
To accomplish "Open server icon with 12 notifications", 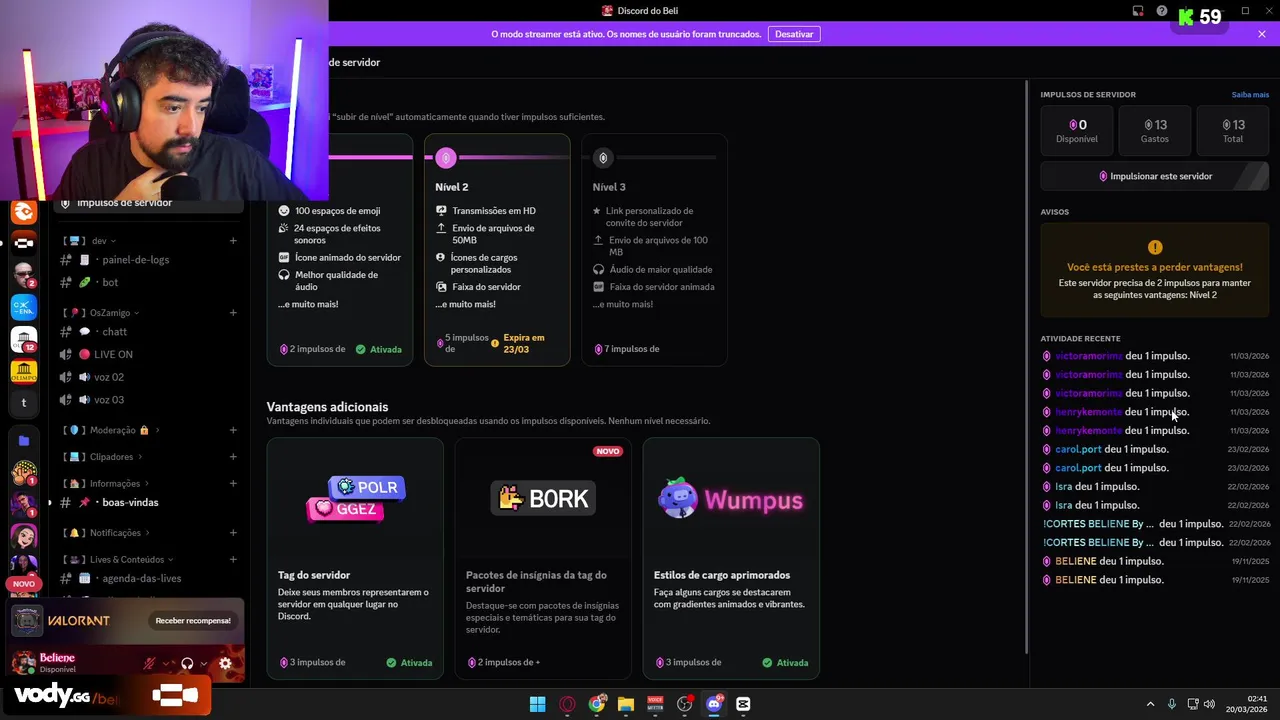I will 24,339.
